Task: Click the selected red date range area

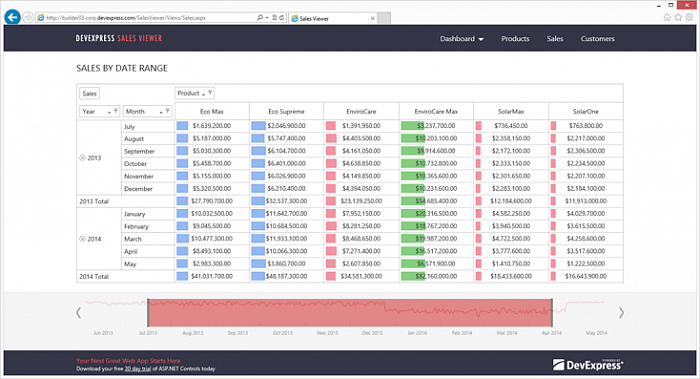Action: (350, 313)
